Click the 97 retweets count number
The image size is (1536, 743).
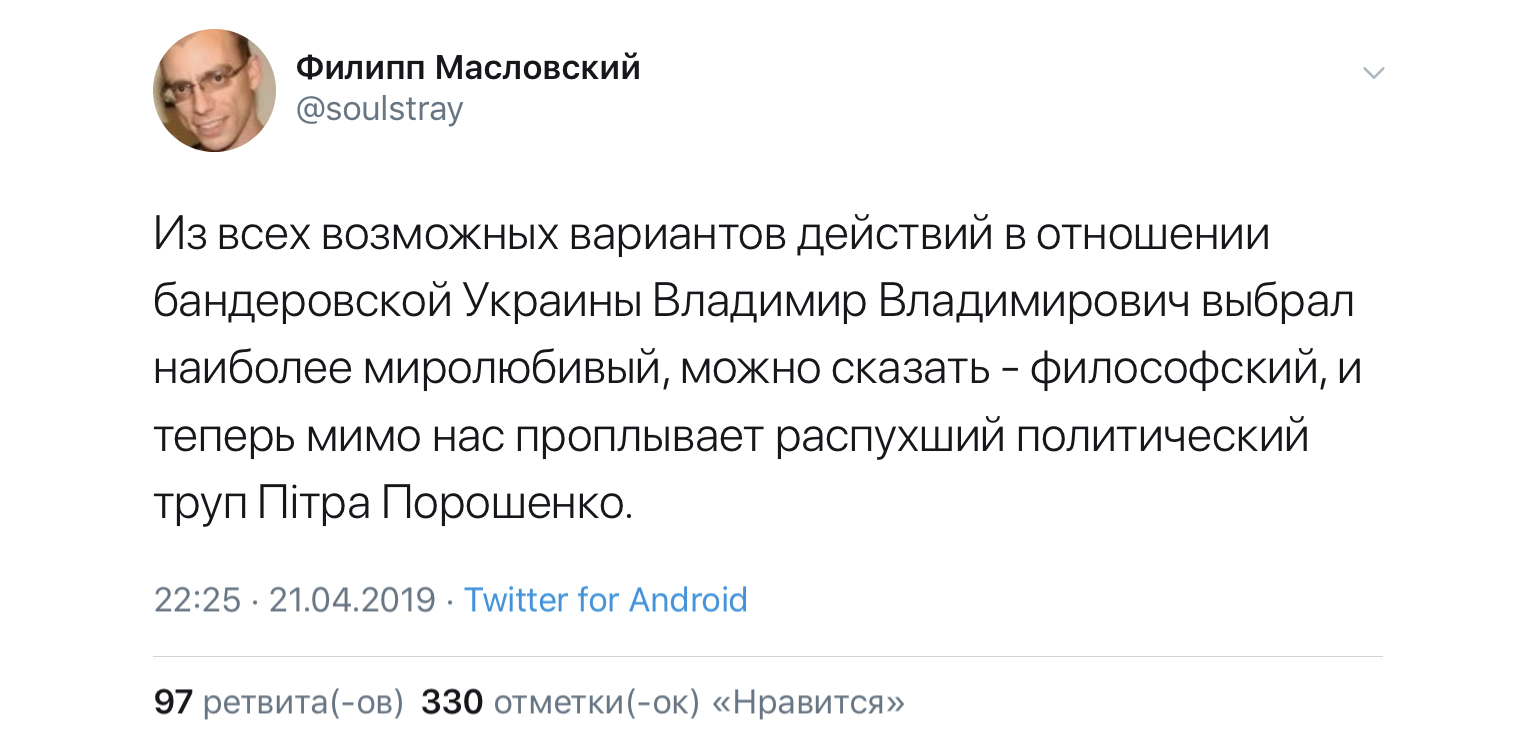point(173,702)
